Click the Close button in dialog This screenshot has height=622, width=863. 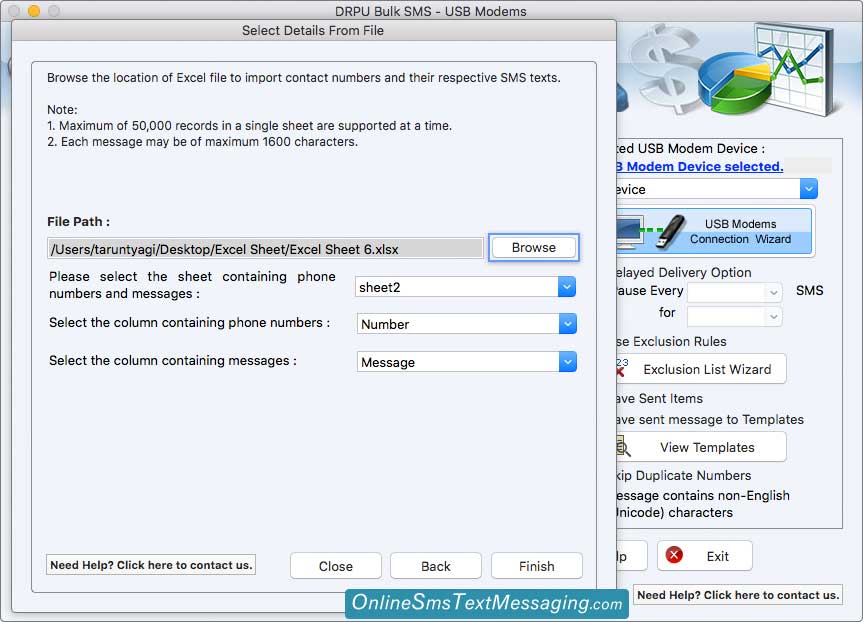[336, 566]
